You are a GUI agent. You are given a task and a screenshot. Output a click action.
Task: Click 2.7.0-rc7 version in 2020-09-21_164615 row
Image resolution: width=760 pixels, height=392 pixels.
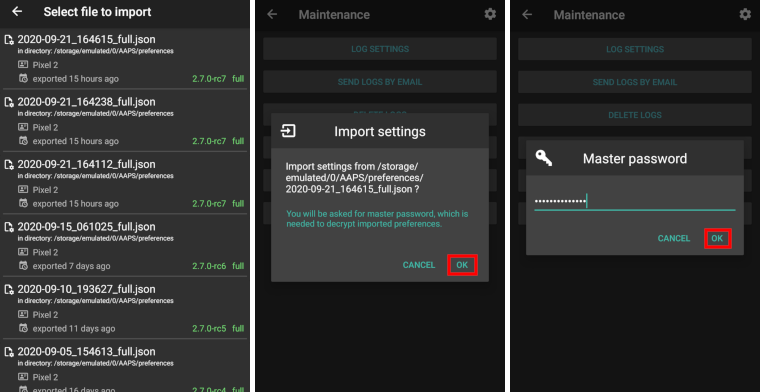(209, 78)
